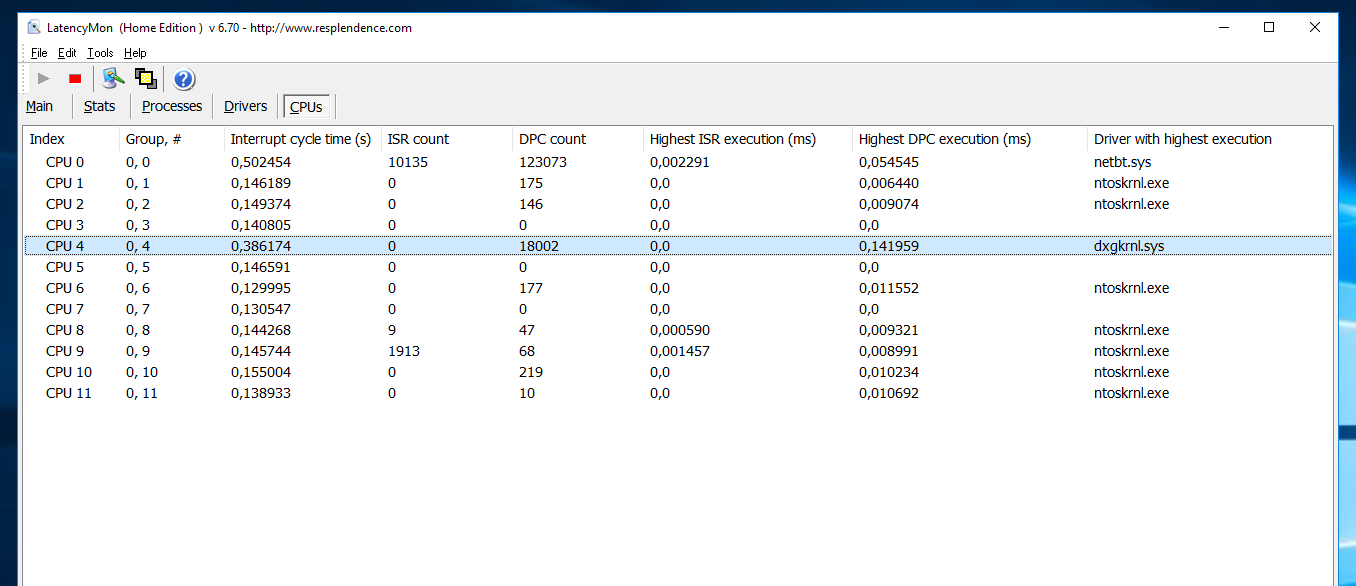Switch to the Stats tab

coord(99,106)
